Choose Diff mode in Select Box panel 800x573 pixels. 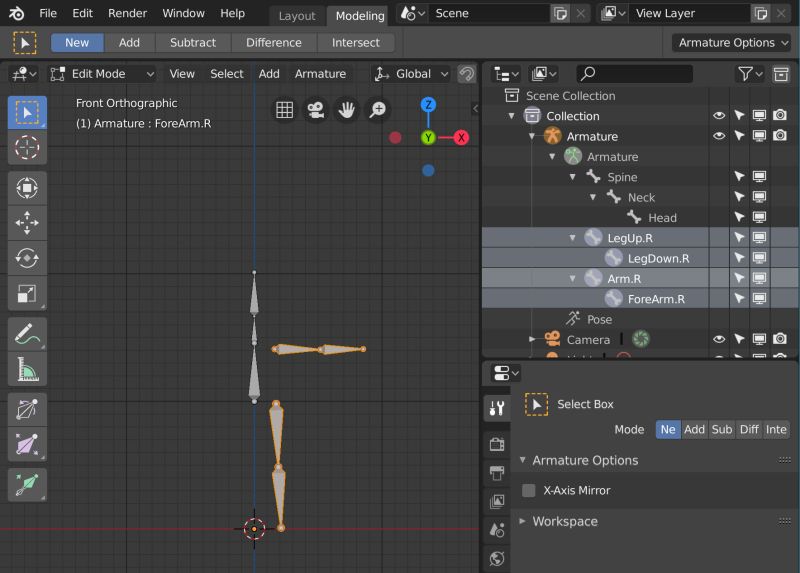749,430
